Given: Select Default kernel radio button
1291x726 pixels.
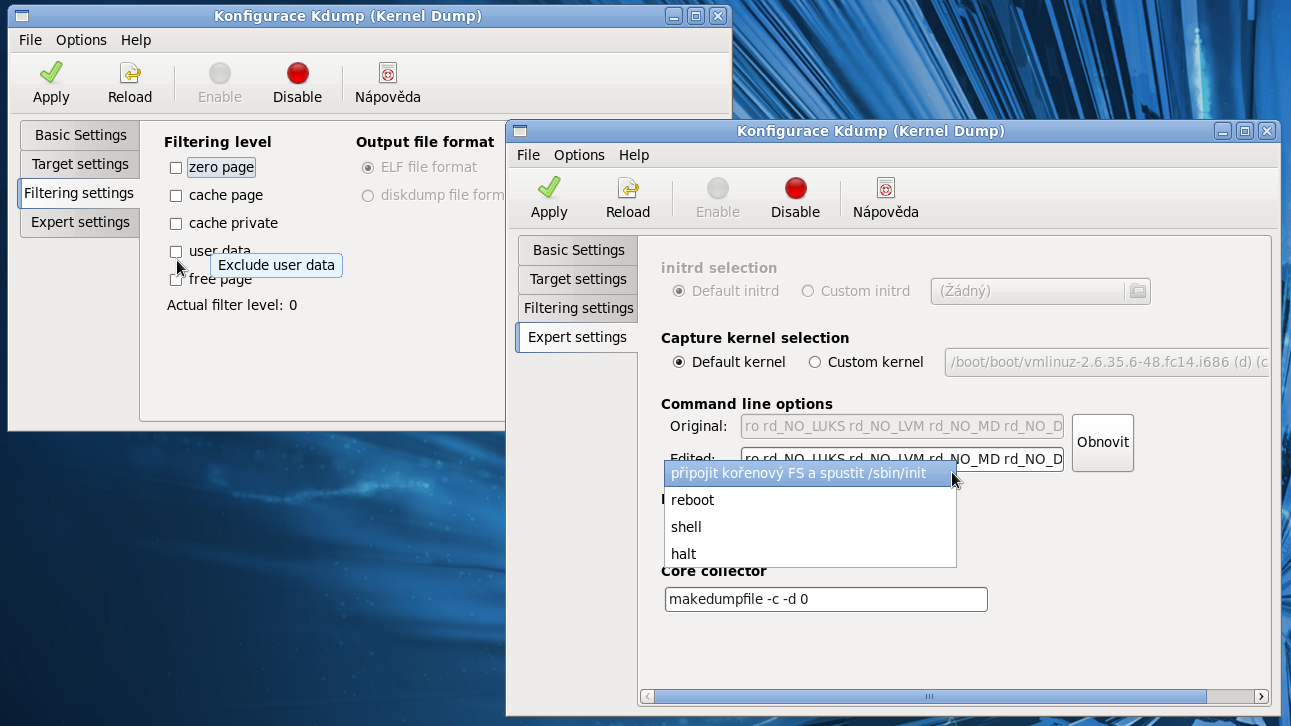Looking at the screenshot, I should [680, 363].
